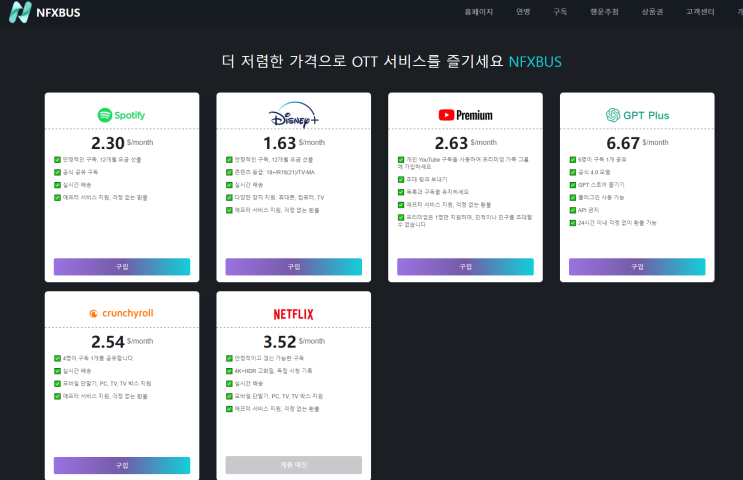743x480 pixels.
Task: Open the 구독 nav item
Action: (x=560, y=12)
